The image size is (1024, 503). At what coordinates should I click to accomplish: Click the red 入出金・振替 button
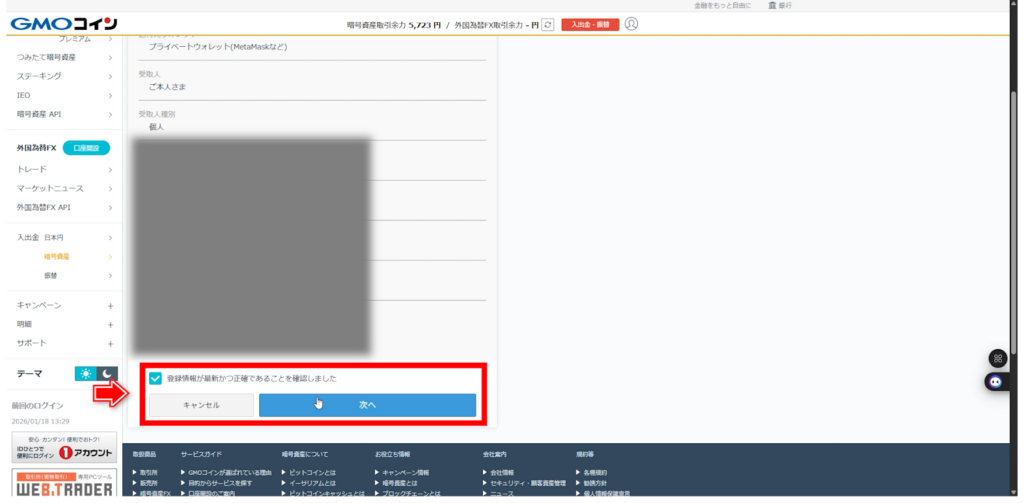coord(589,24)
